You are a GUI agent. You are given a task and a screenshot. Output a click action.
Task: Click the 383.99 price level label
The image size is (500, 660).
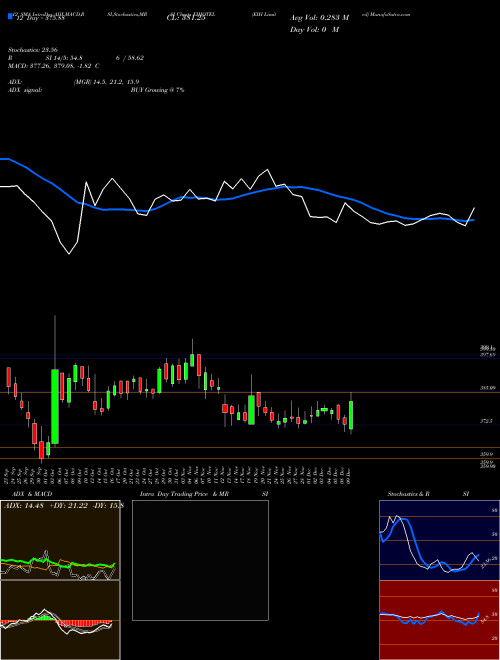coord(487,388)
